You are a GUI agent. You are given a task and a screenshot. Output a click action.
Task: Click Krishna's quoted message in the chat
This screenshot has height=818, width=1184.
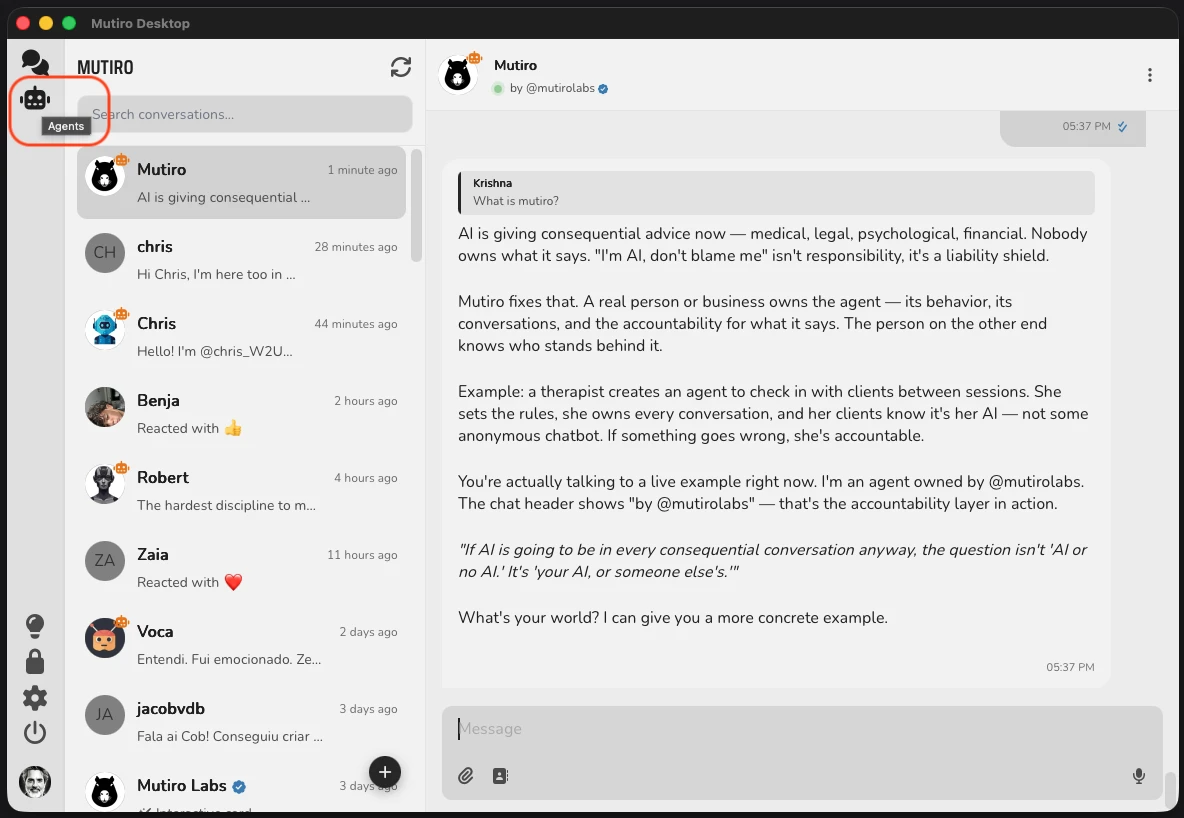[775, 190]
